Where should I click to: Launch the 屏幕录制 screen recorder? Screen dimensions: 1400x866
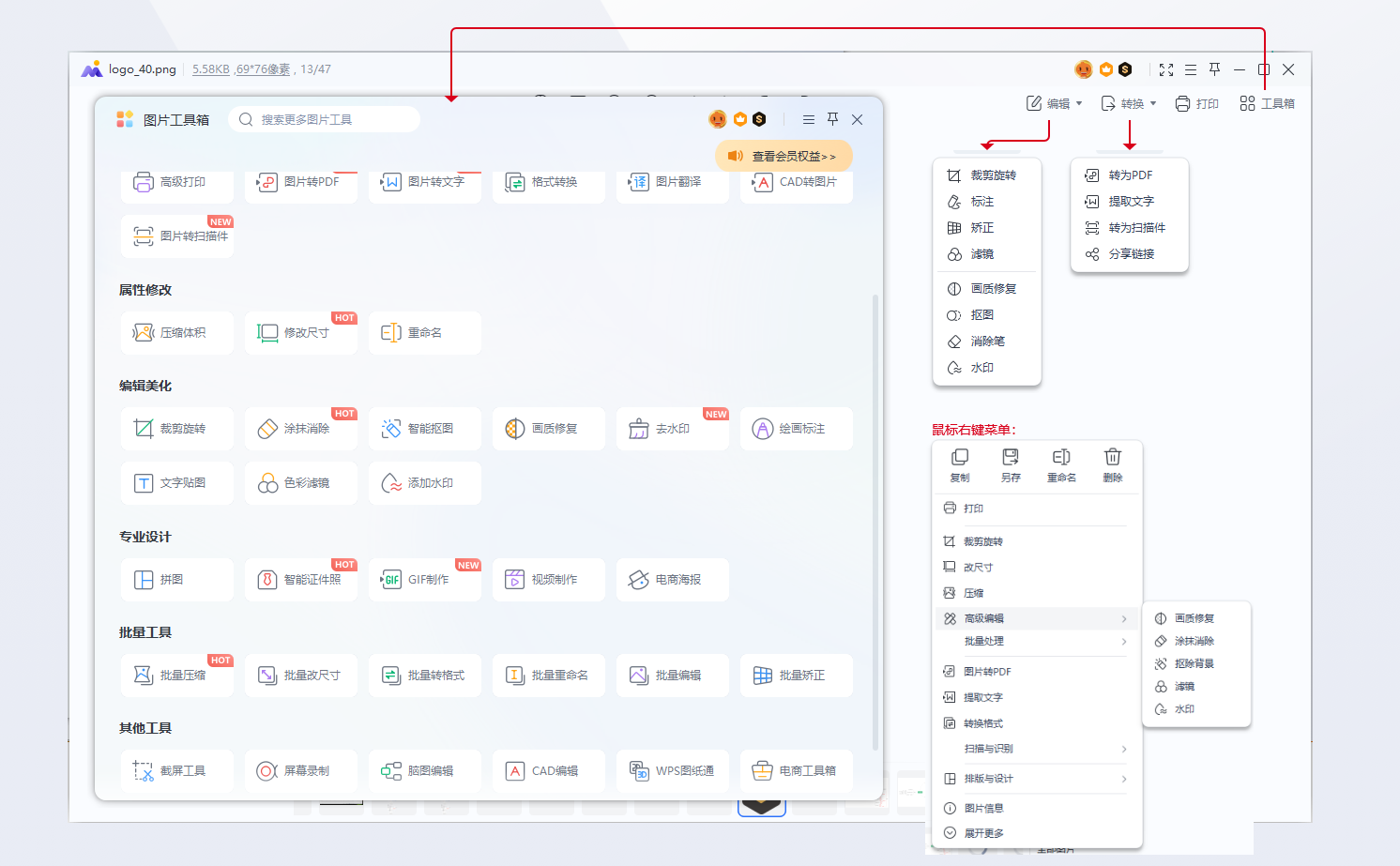[x=300, y=771]
